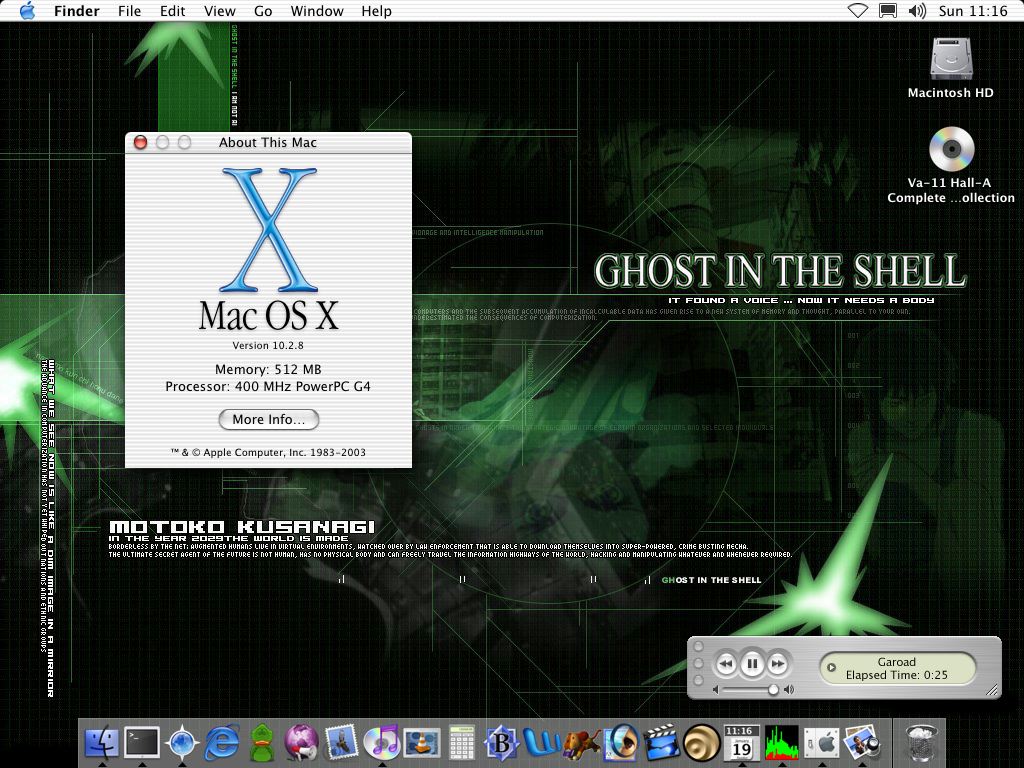Open the Help menu
The image size is (1024, 768).
(376, 11)
